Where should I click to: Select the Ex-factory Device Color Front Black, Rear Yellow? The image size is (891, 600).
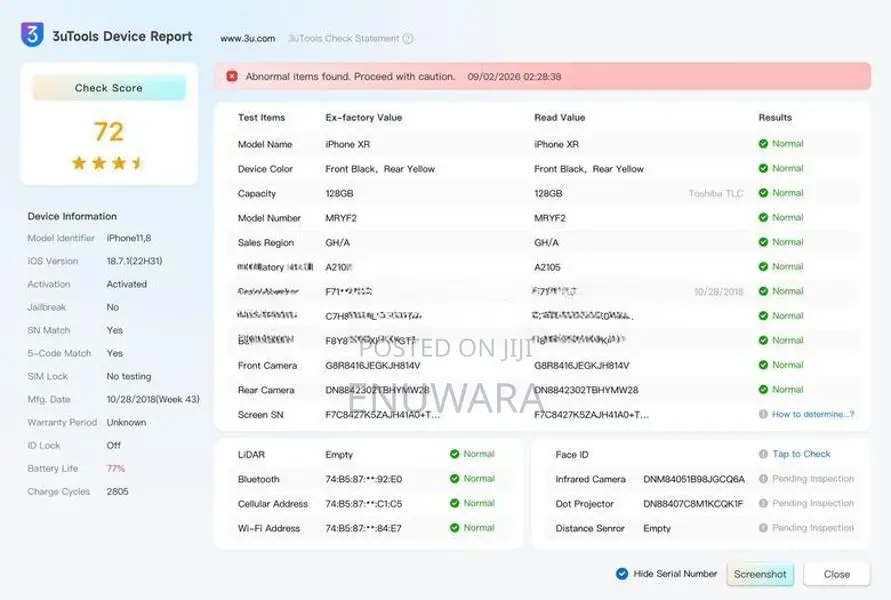point(380,169)
